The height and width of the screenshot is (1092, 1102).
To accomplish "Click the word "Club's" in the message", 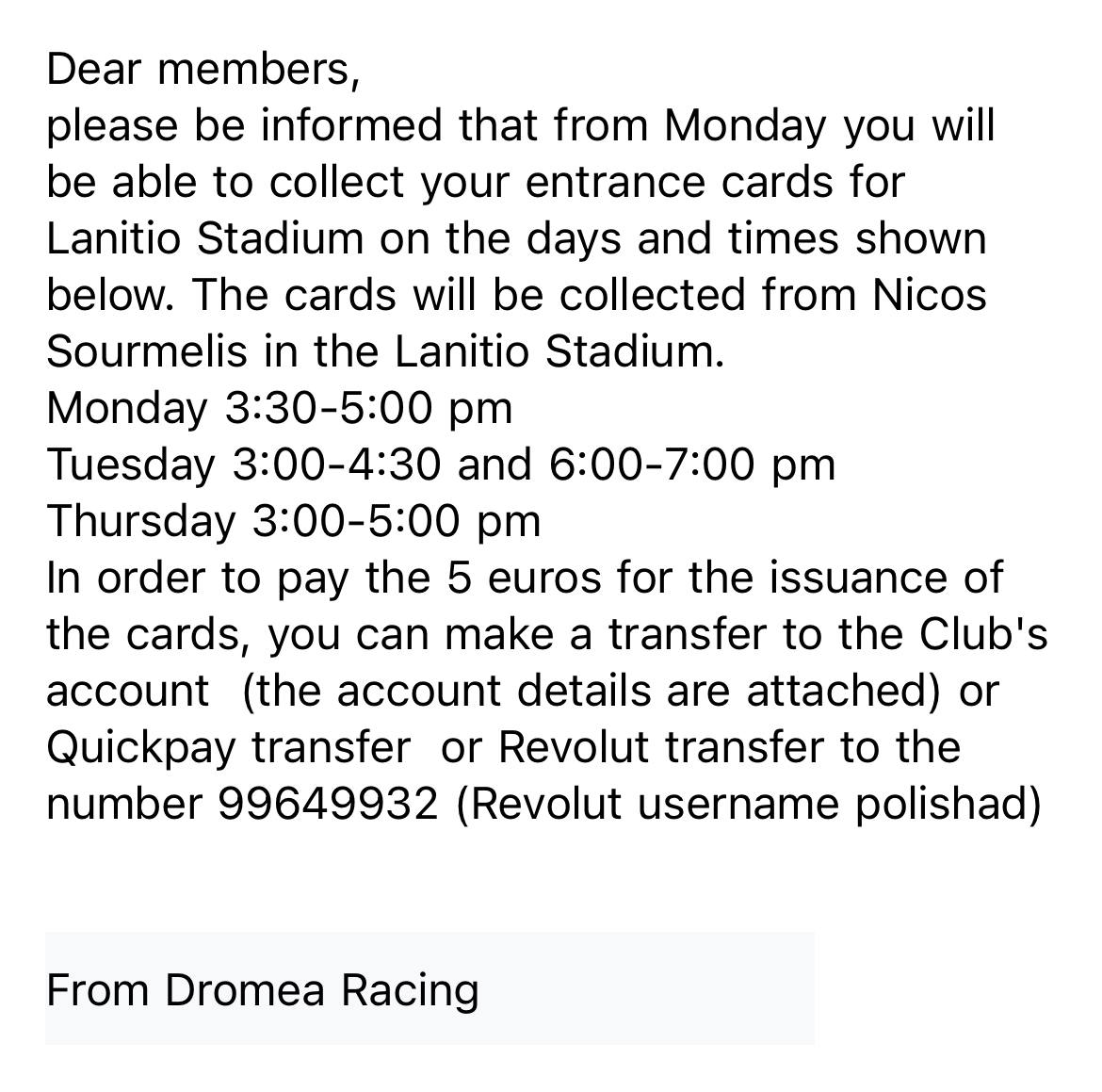I will 983,634.
